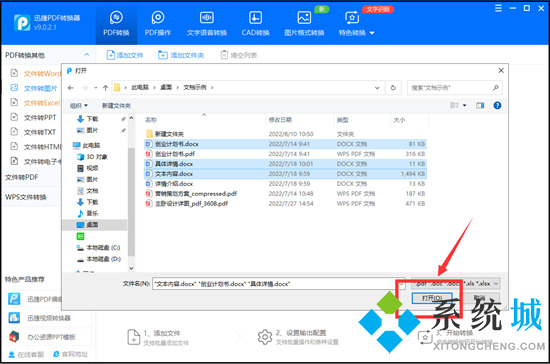Select 3D 对象 in navigation tree
Viewport: 550px width, 364px height.
point(92,157)
